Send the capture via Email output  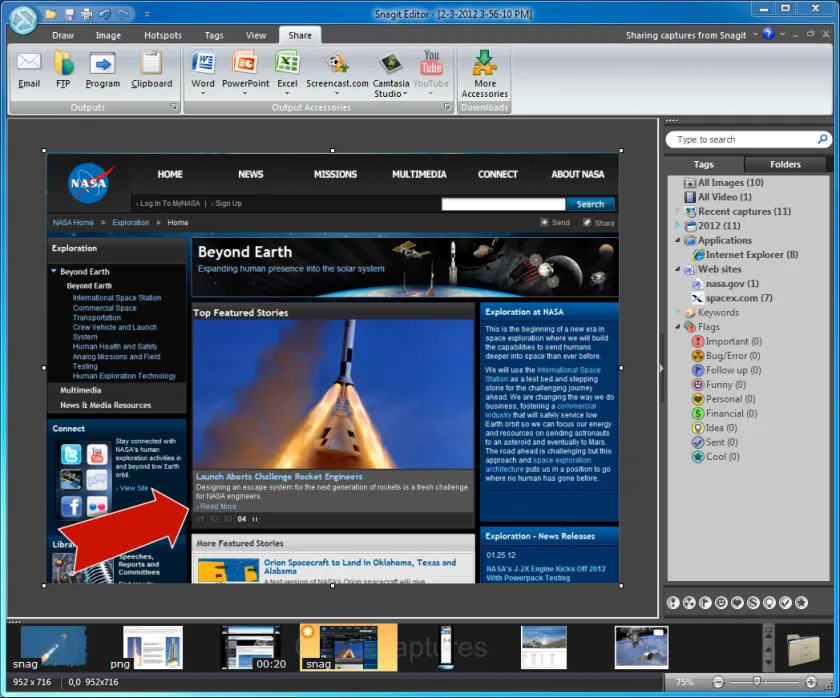pyautogui.click(x=29, y=70)
